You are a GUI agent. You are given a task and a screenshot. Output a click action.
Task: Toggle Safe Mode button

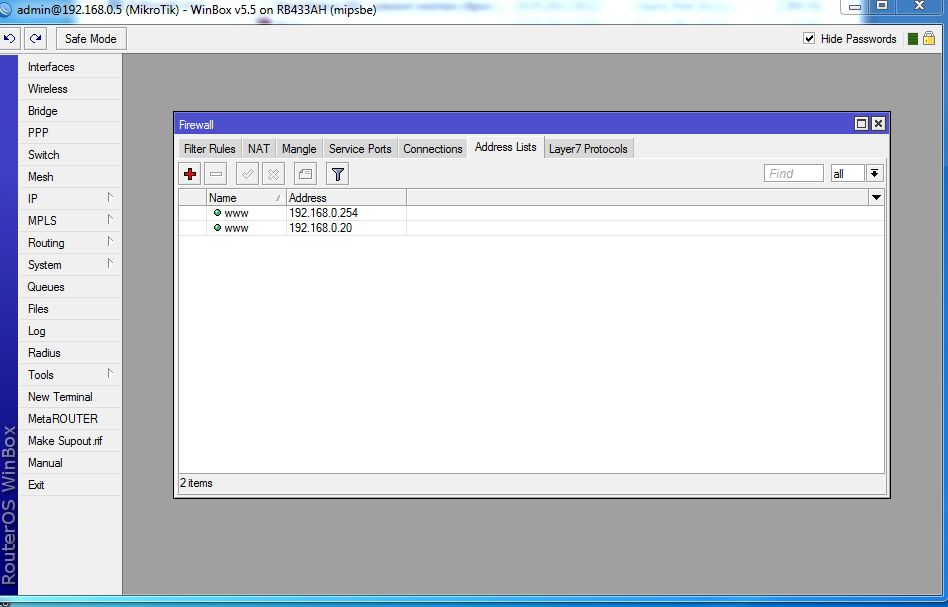[x=90, y=39]
